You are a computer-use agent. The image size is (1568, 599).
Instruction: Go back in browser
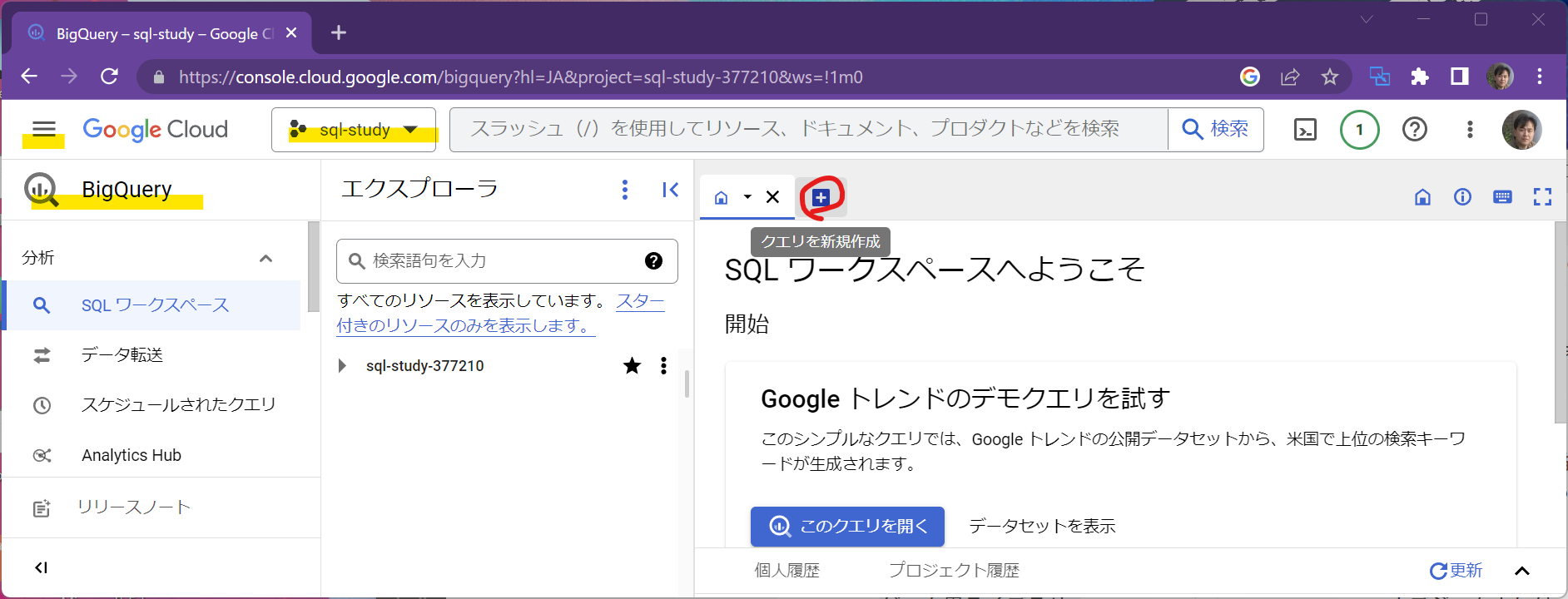point(29,77)
